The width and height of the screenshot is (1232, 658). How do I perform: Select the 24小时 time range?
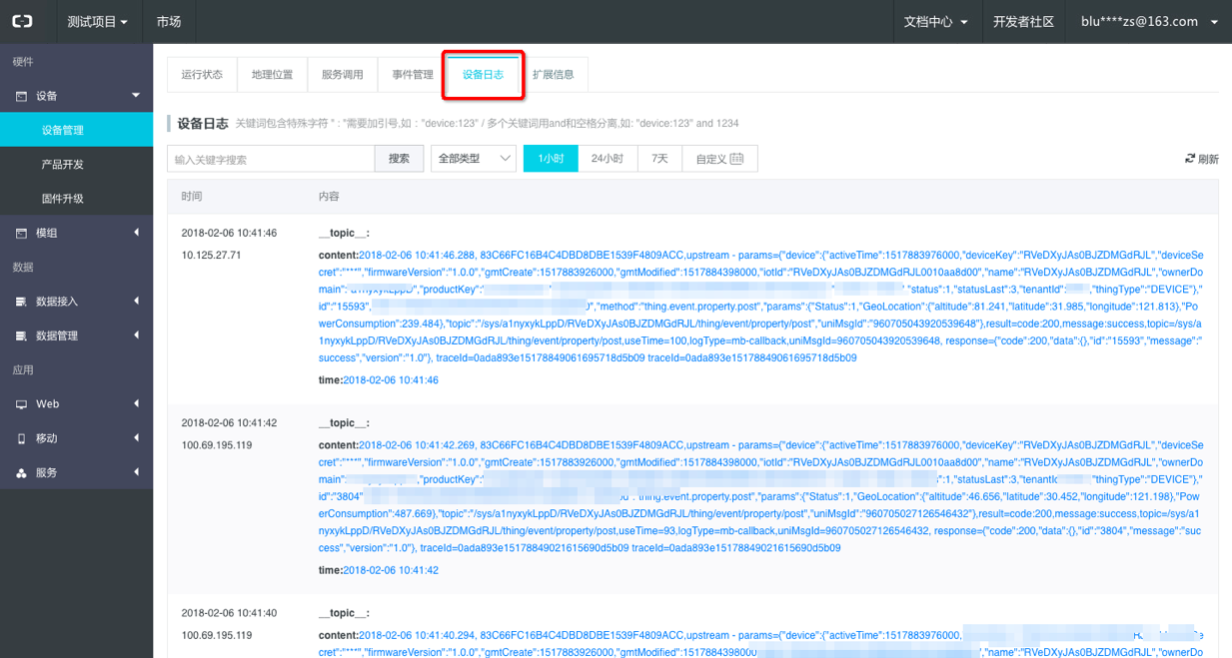click(607, 159)
